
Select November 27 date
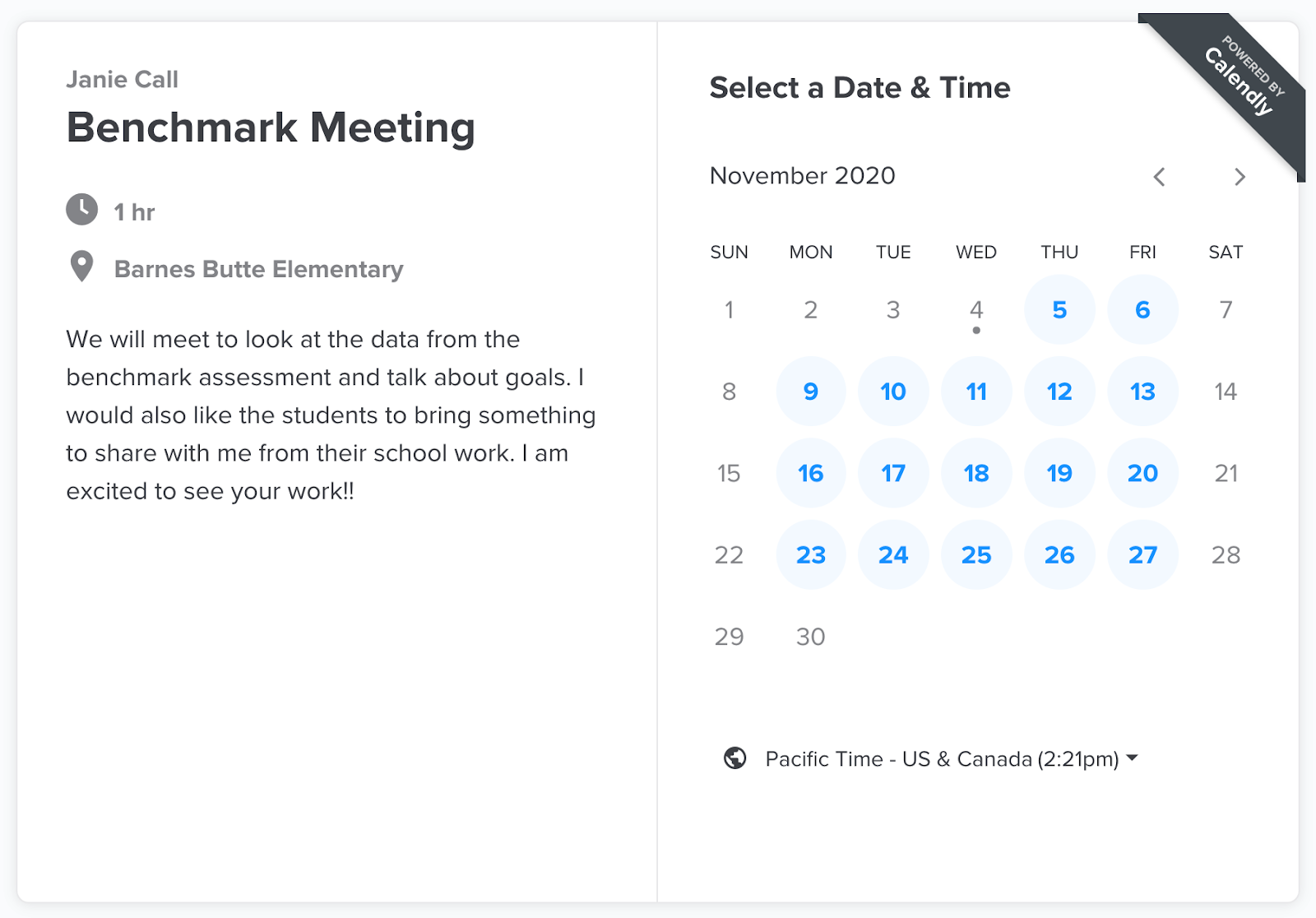tap(1142, 554)
